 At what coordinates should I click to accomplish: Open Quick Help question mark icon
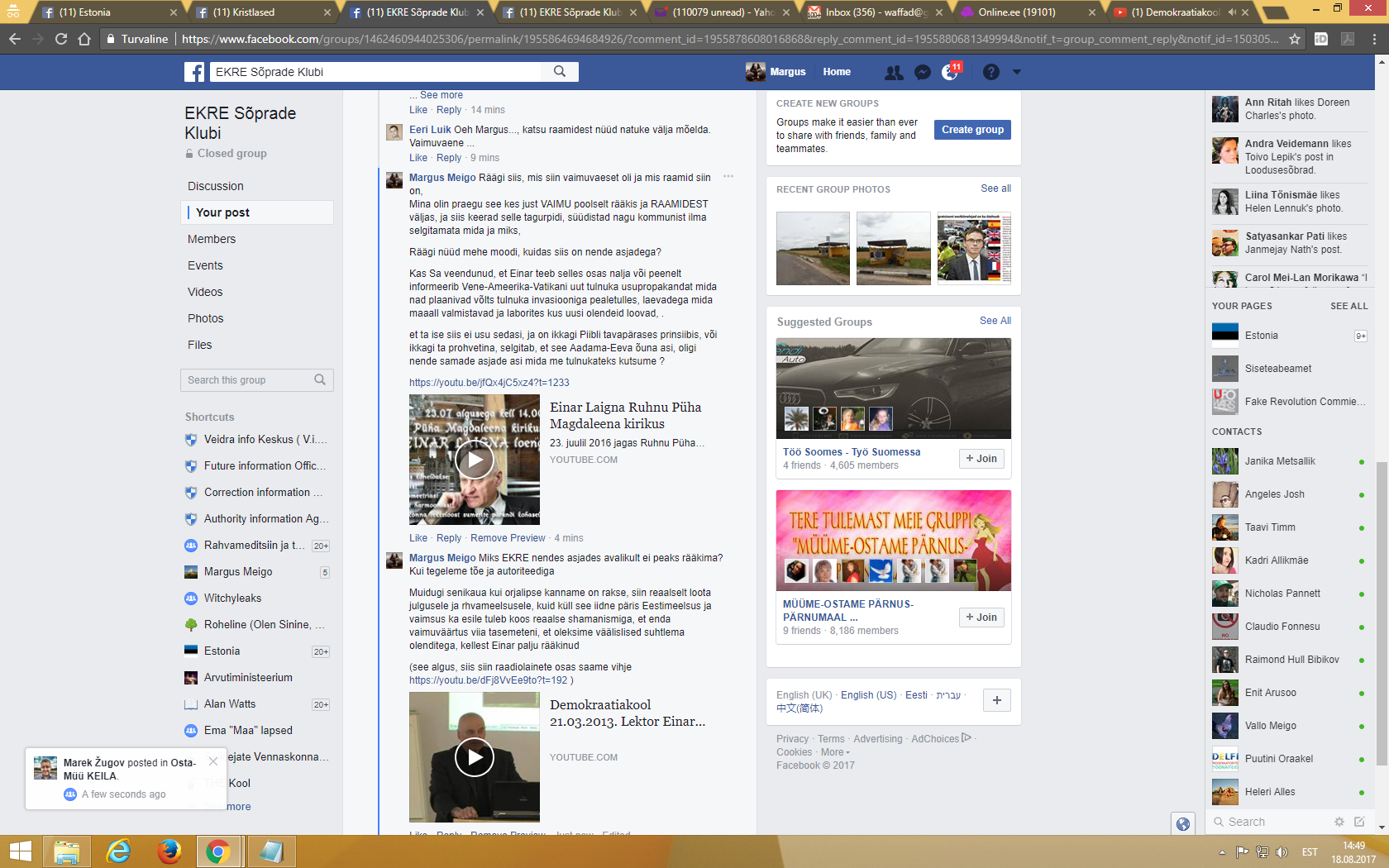pyautogui.click(x=991, y=73)
